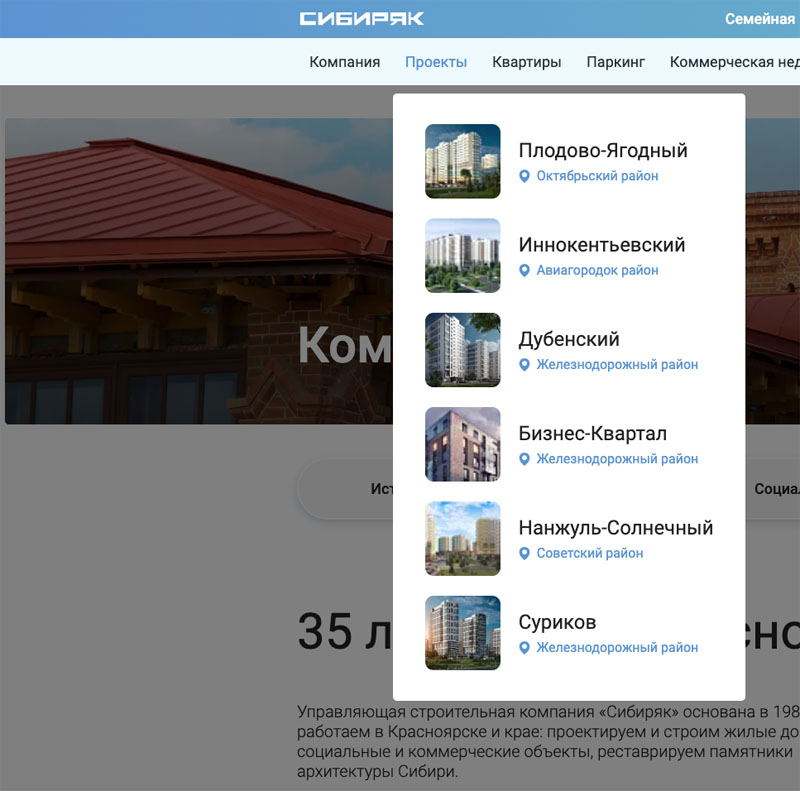Click location pin in the Суриков row

[x=524, y=648]
